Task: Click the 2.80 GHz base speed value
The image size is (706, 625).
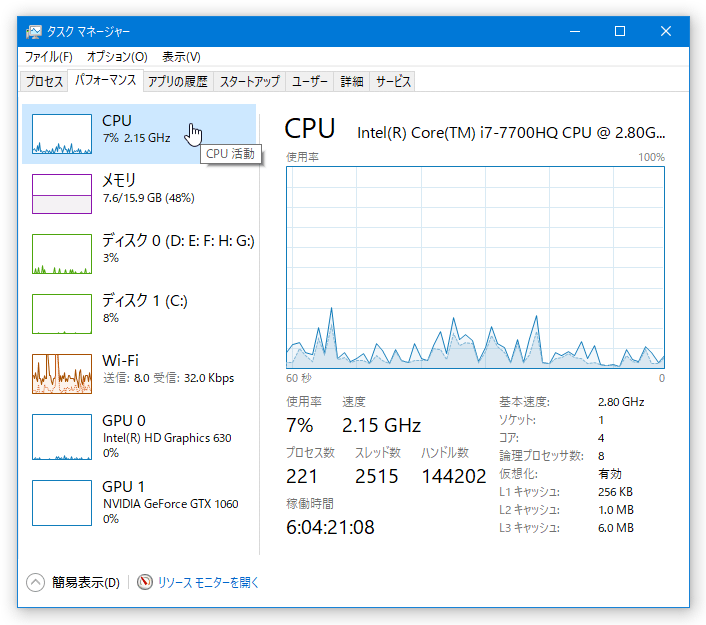Action: click(x=621, y=402)
